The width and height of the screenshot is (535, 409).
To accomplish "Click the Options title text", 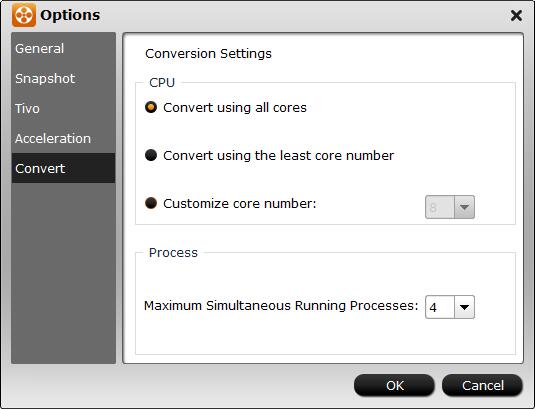I will point(70,15).
